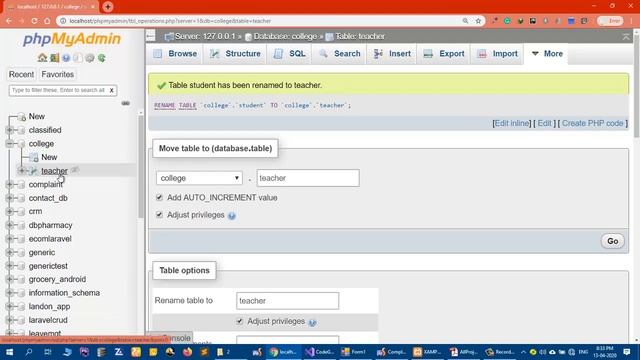Open the More tab dropdown
Screen dimensions: 640x360
[x=547, y=54]
